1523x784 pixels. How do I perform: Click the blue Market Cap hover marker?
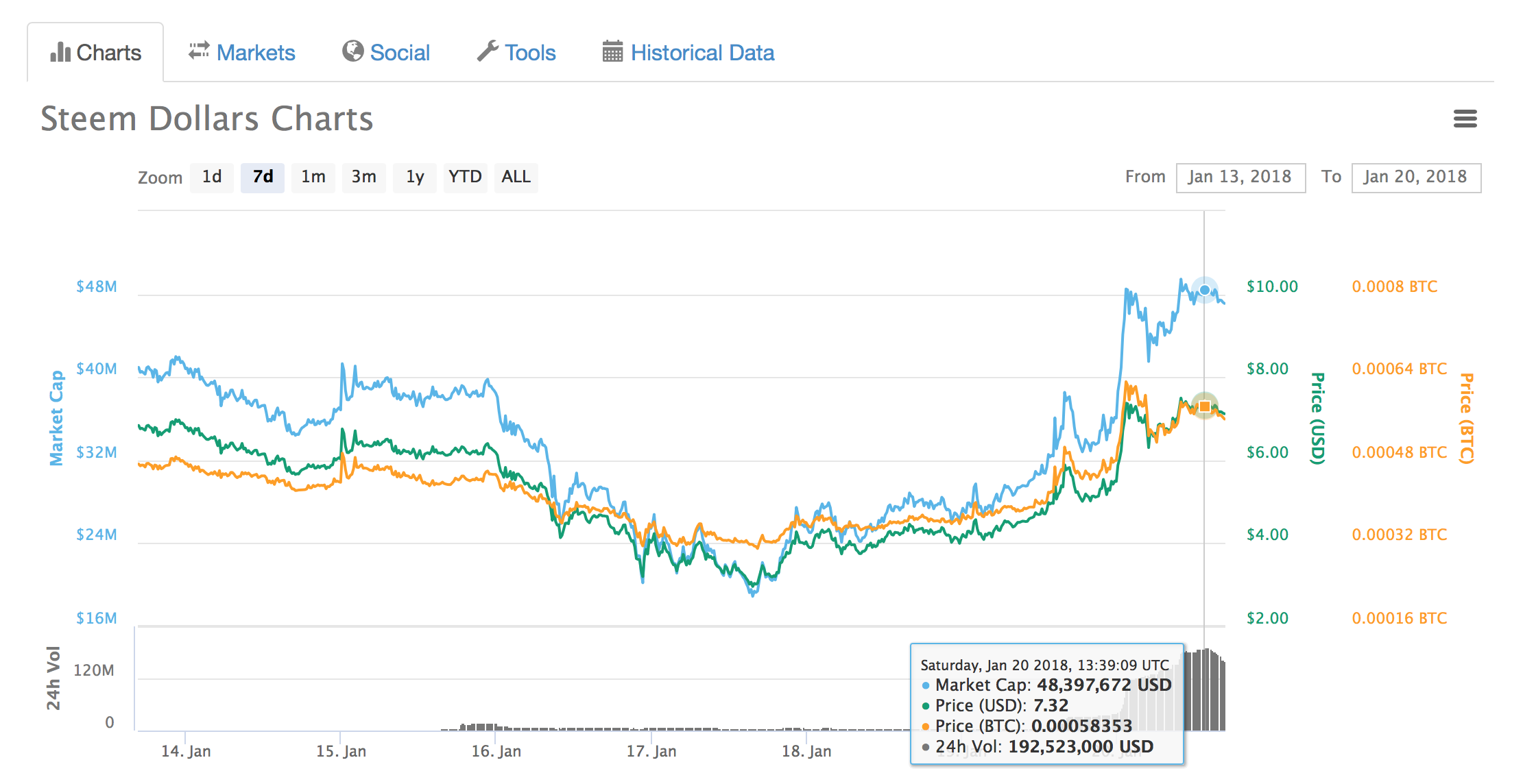(x=1204, y=290)
